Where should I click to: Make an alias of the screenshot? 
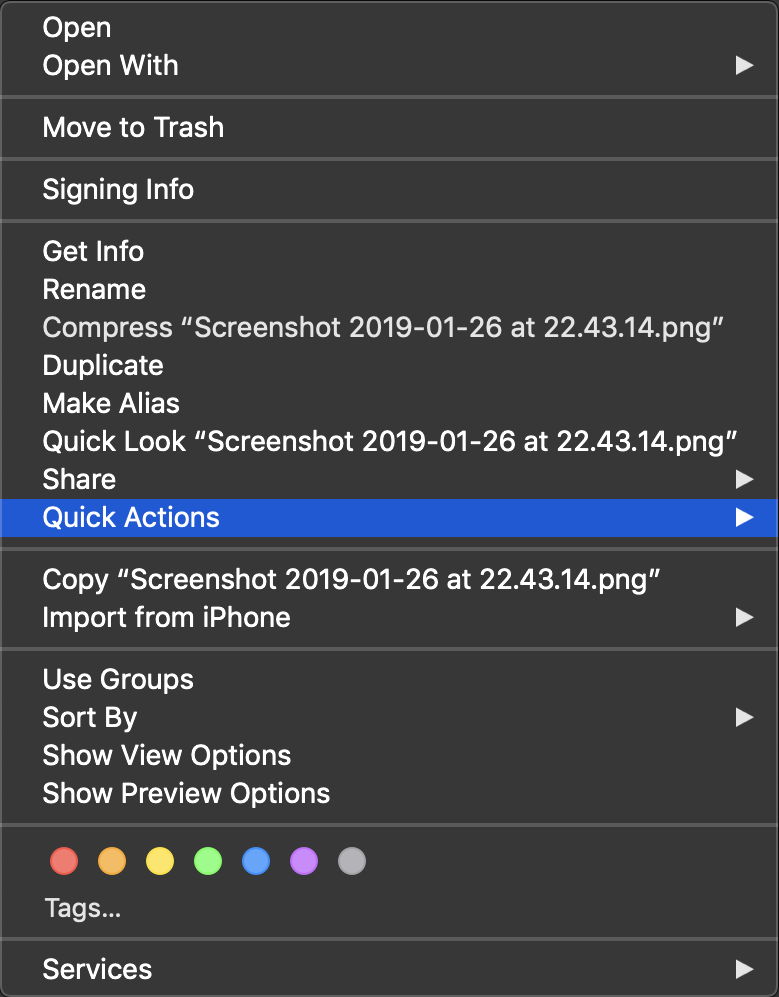click(x=111, y=404)
